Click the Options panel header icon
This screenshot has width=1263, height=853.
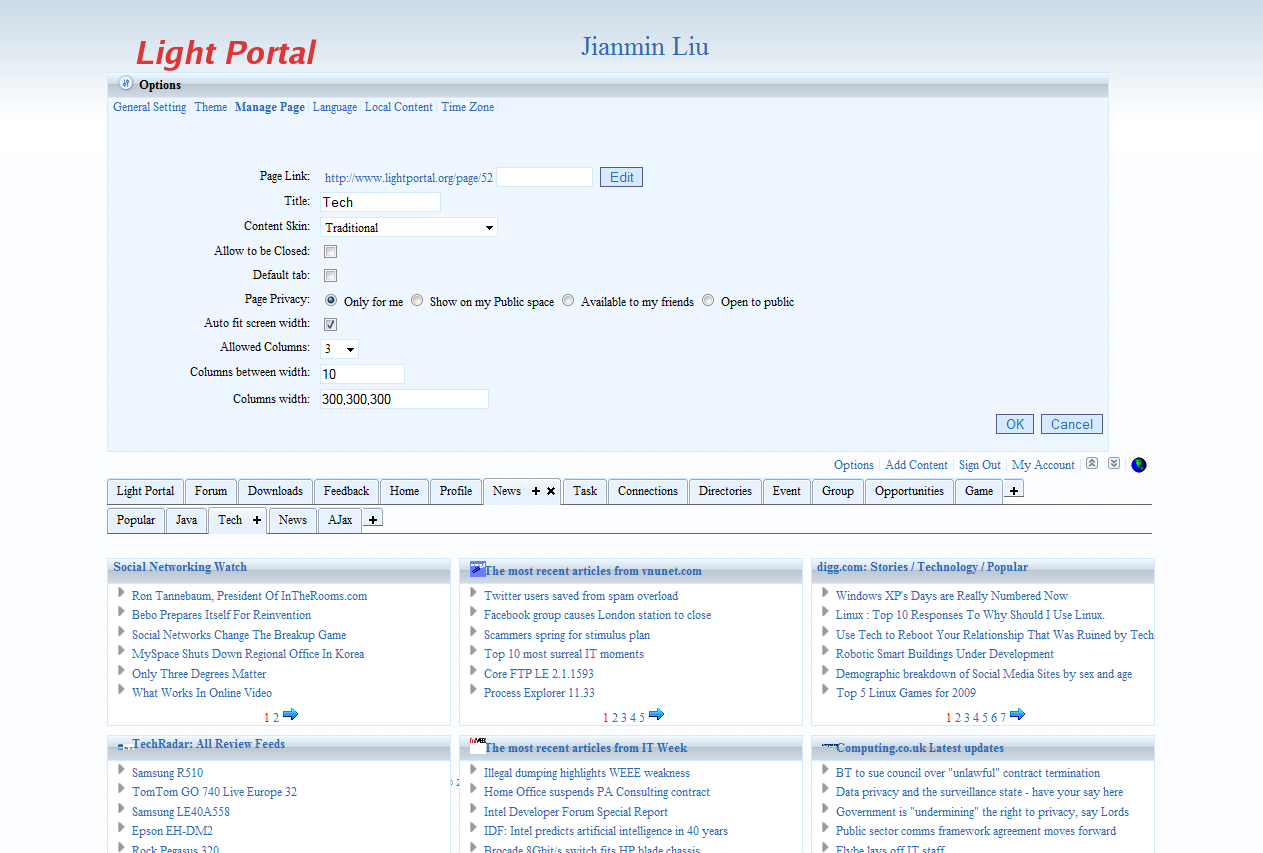125,84
